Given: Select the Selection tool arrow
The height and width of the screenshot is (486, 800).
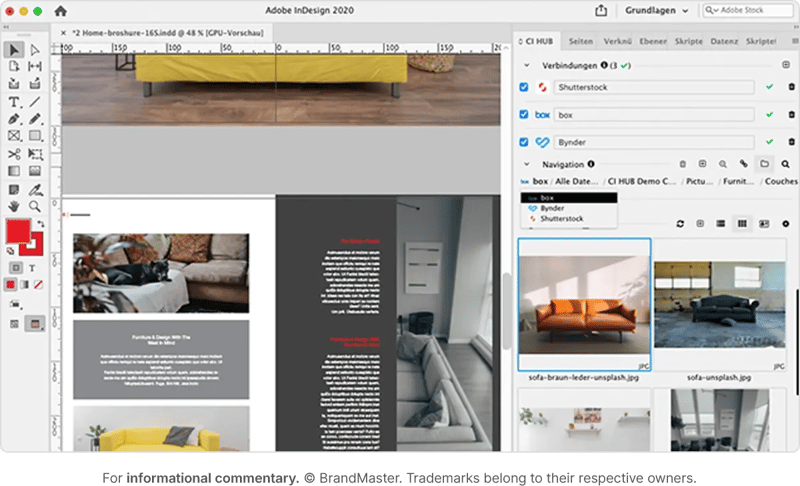Looking at the screenshot, I should pyautogui.click(x=14, y=49).
